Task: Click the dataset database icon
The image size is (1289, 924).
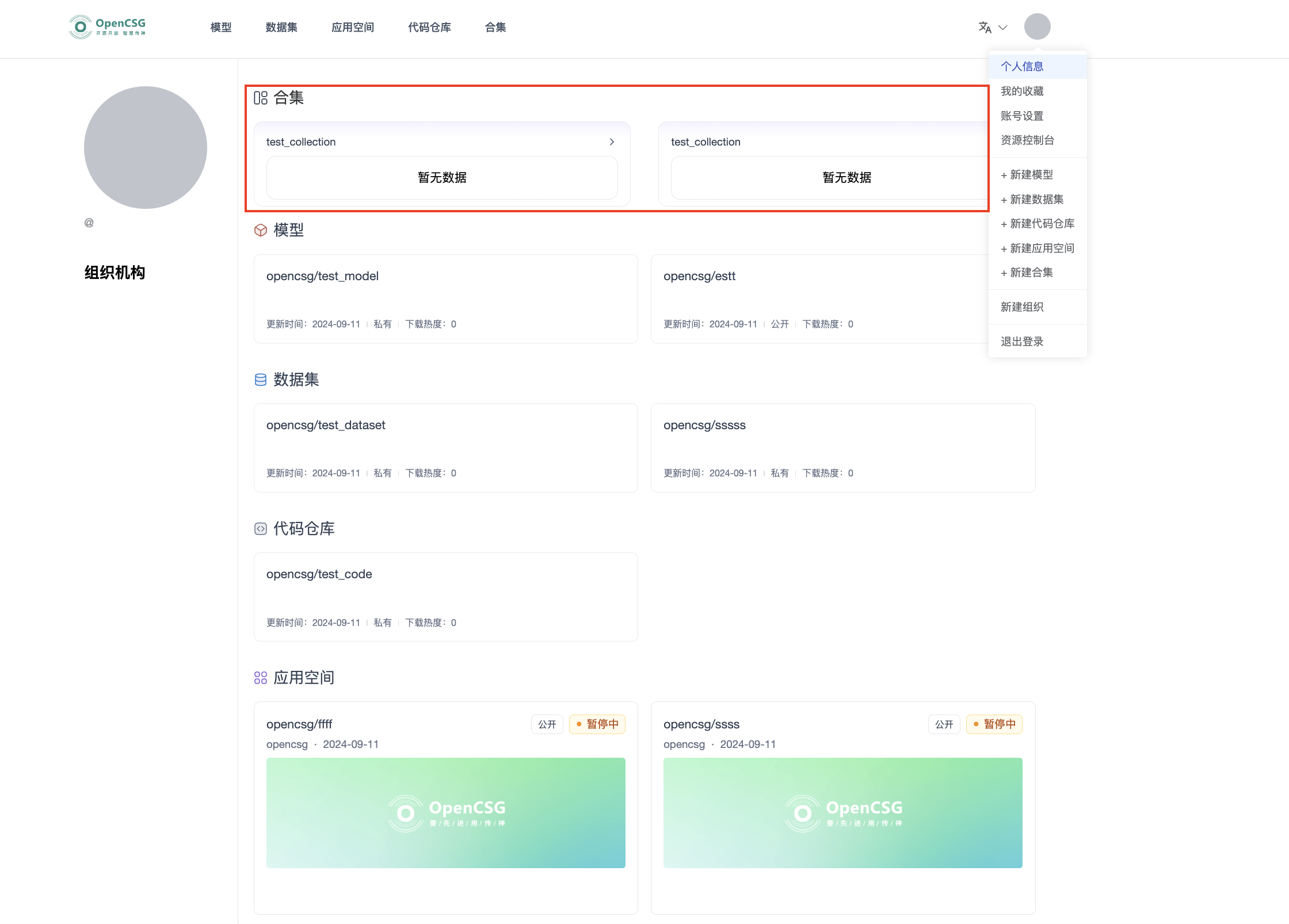Action: coord(261,380)
